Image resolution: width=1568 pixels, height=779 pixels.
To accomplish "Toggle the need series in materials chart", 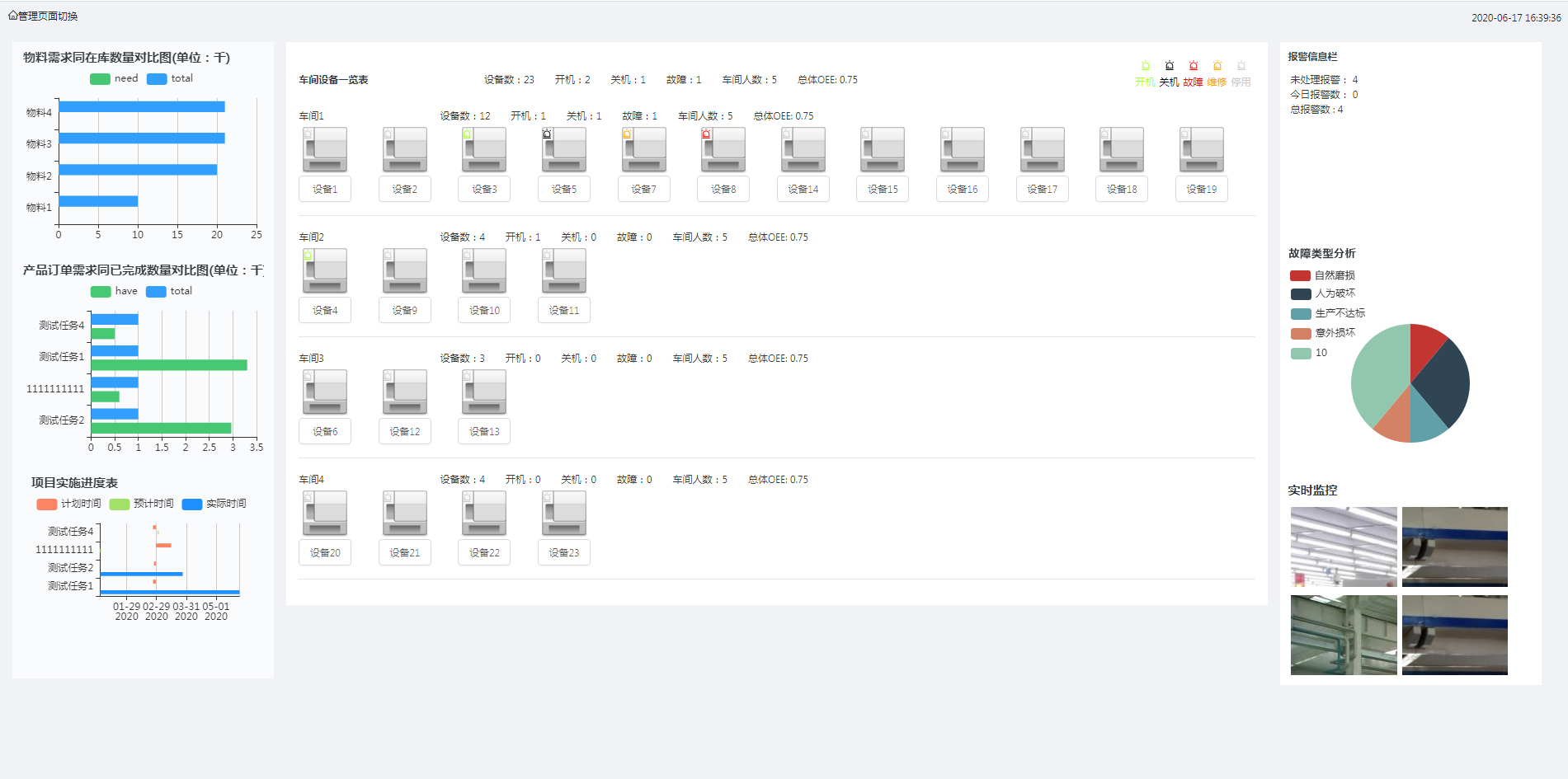I will tap(101, 79).
